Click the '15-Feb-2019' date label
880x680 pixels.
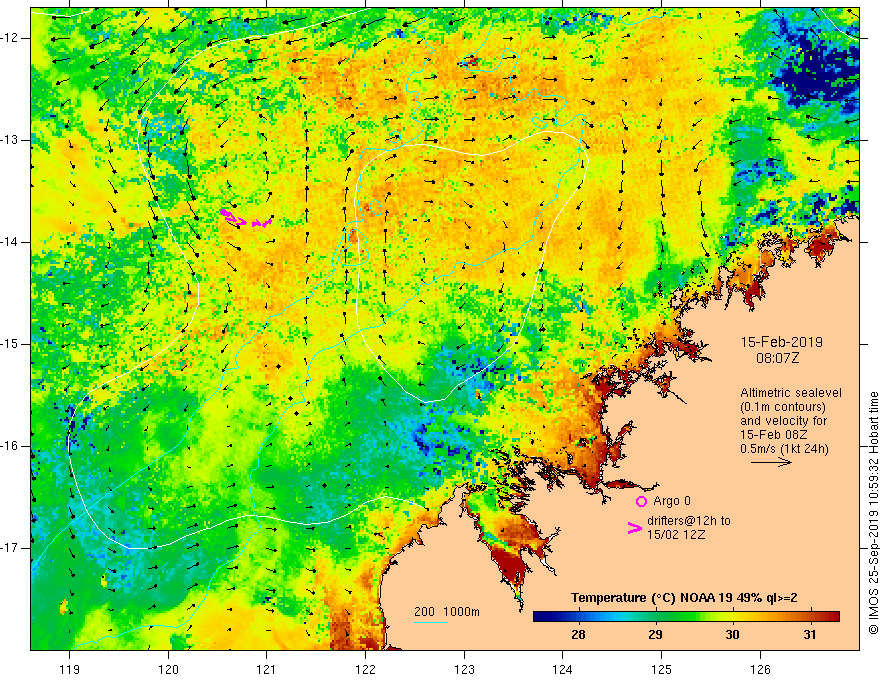point(781,342)
